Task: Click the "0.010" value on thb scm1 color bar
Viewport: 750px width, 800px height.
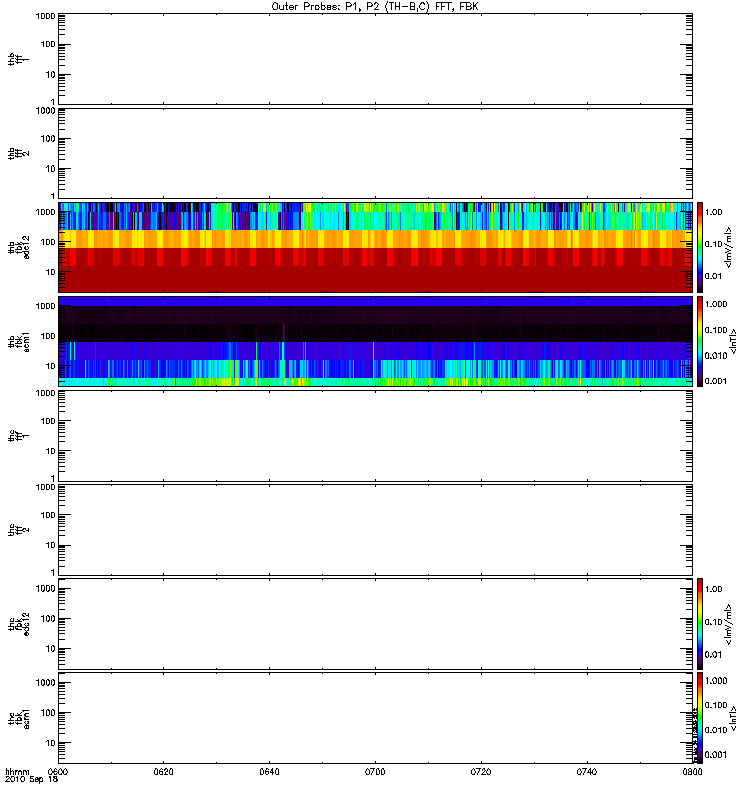Action: (716, 356)
